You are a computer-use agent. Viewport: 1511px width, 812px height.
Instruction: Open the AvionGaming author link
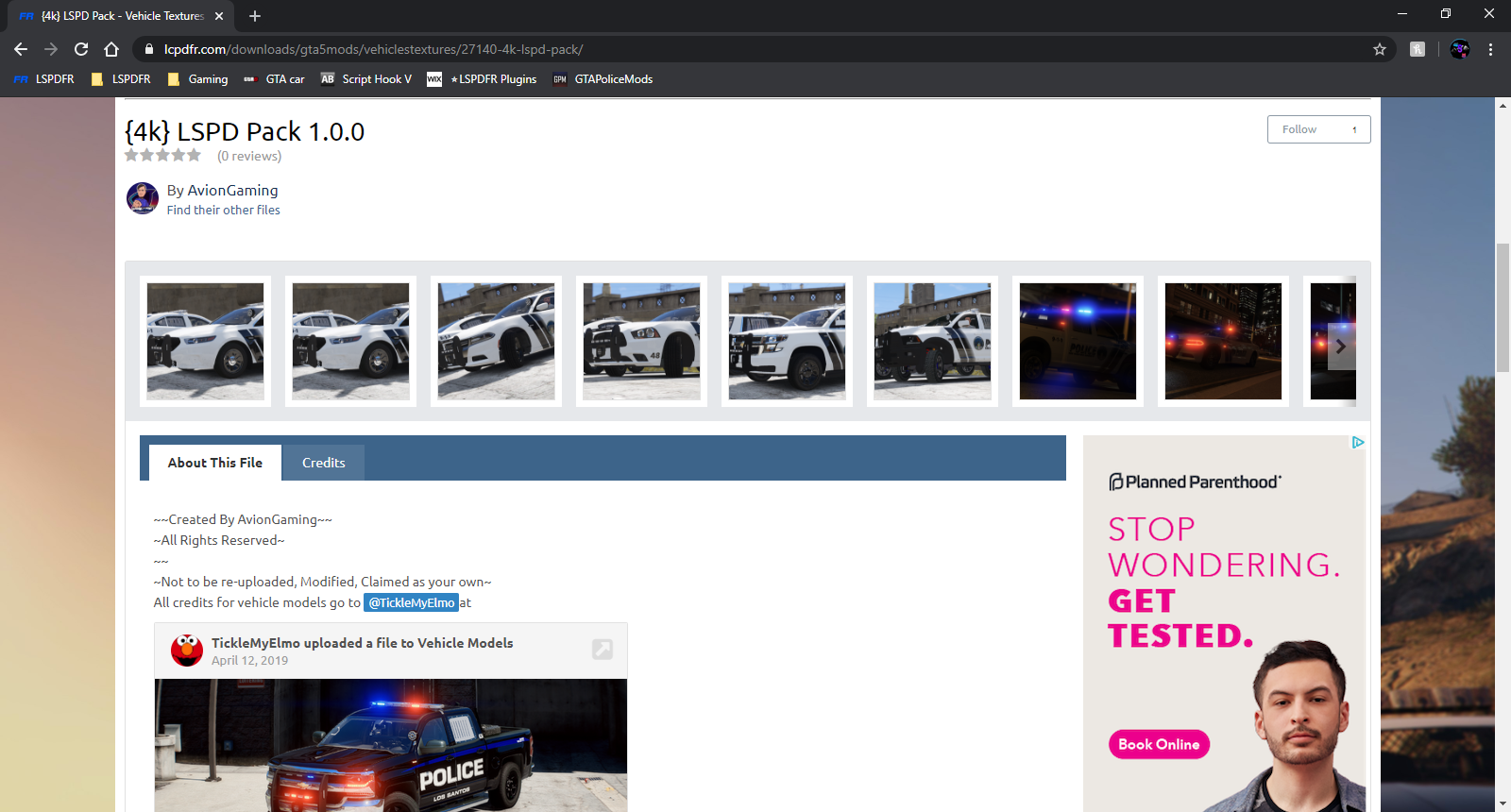click(x=232, y=190)
